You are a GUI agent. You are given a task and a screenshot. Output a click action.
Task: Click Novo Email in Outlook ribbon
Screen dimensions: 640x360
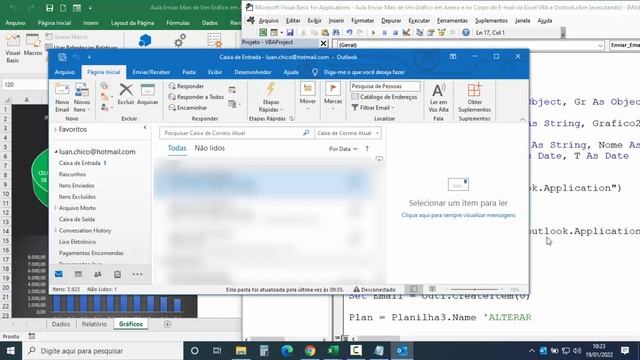tap(62, 98)
